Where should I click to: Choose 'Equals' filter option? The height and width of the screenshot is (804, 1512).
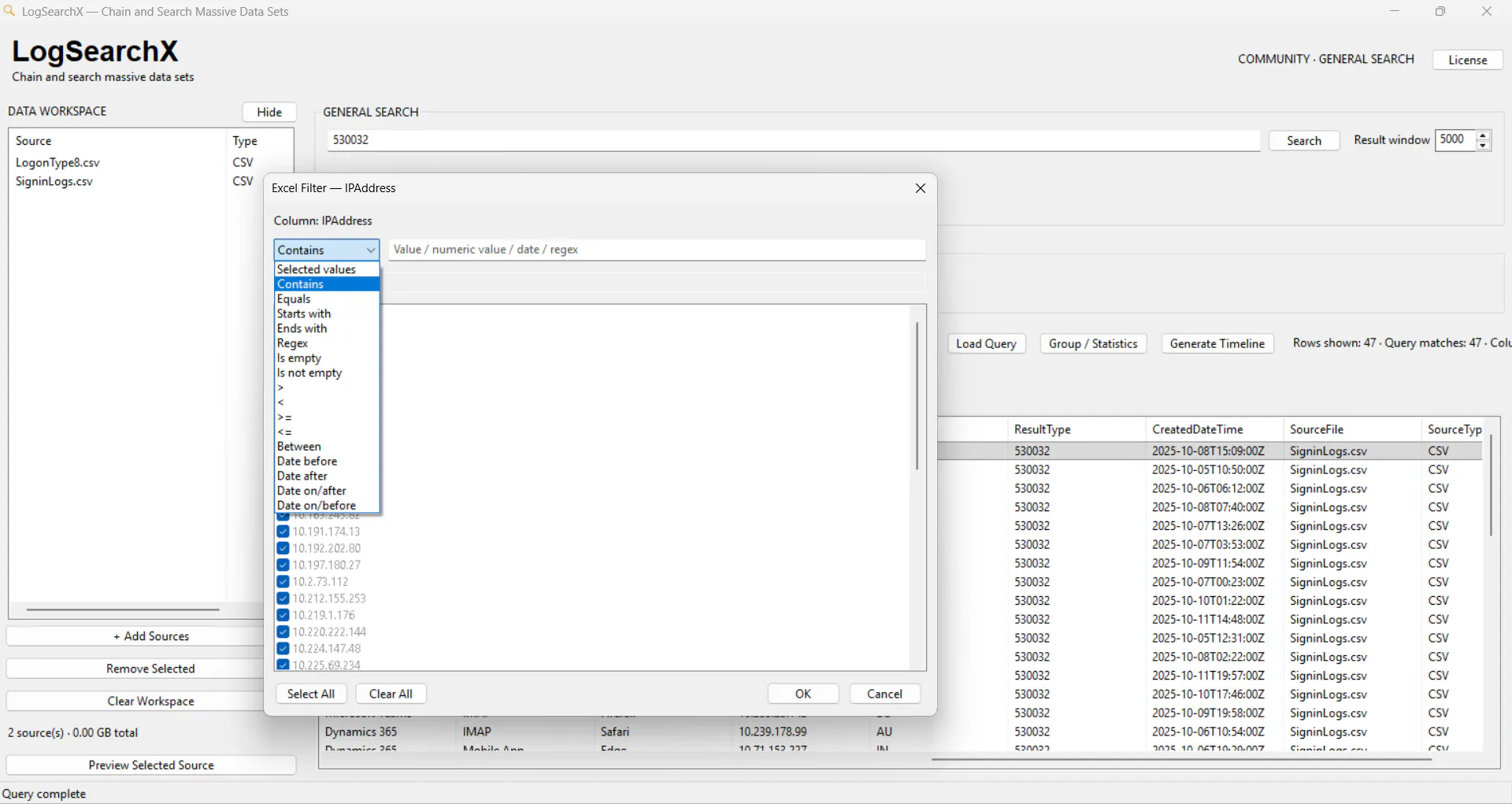(327, 299)
